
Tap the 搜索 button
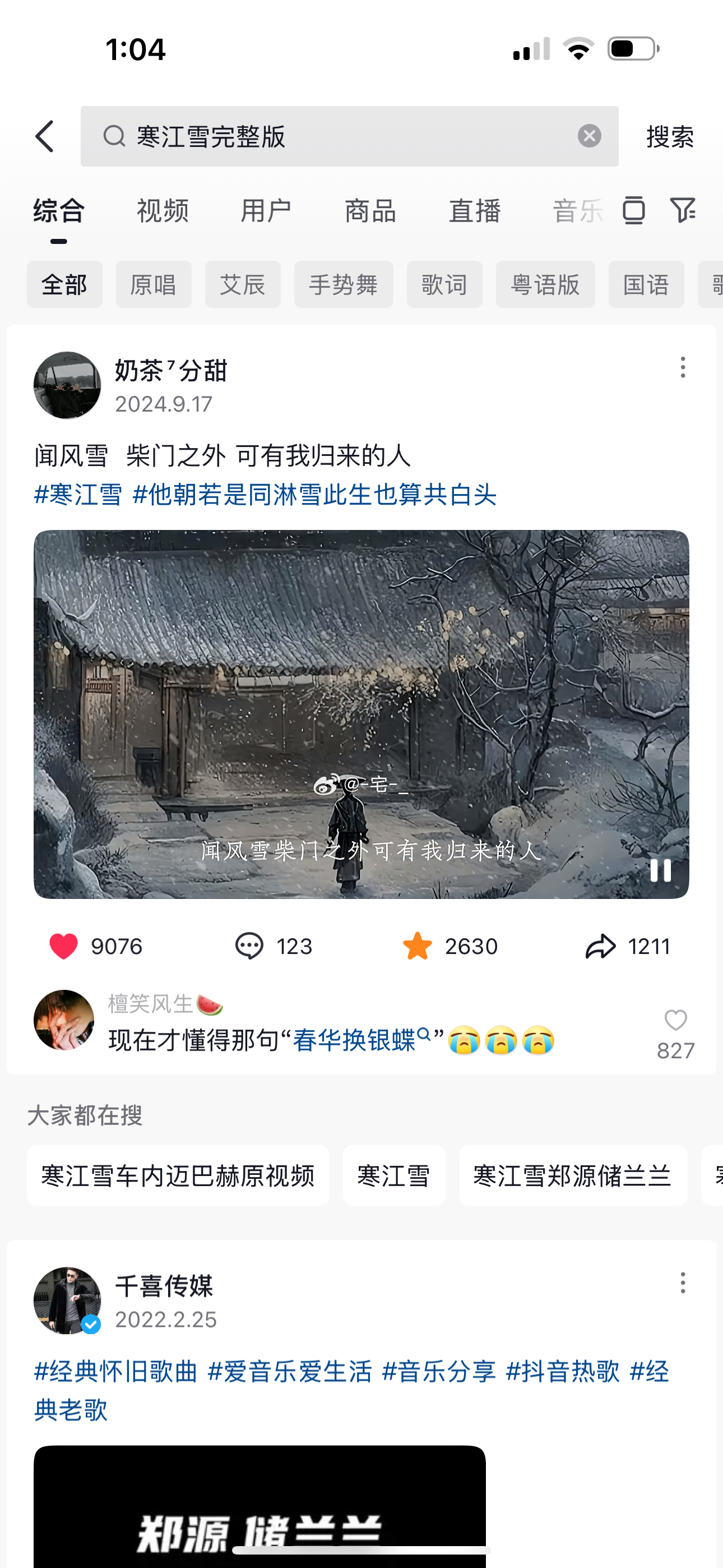670,136
